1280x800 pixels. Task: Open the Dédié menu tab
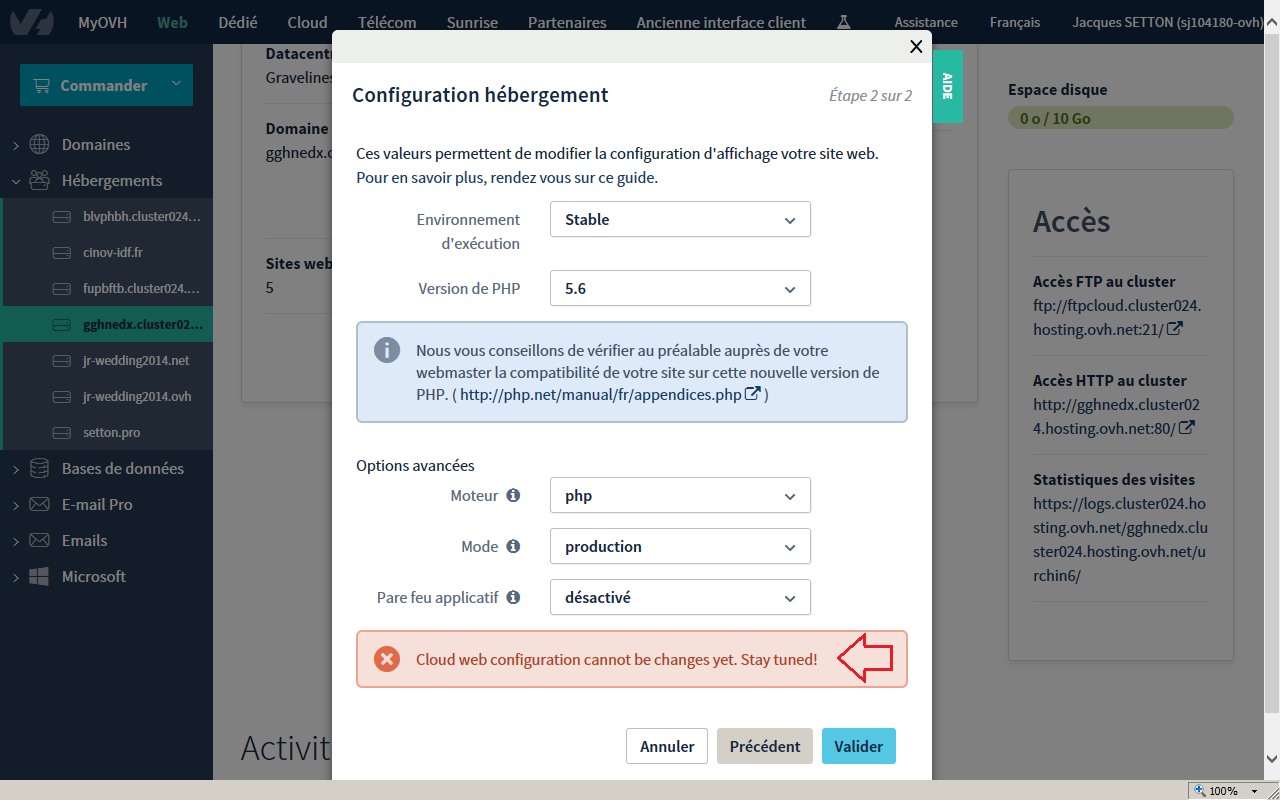pos(237,22)
